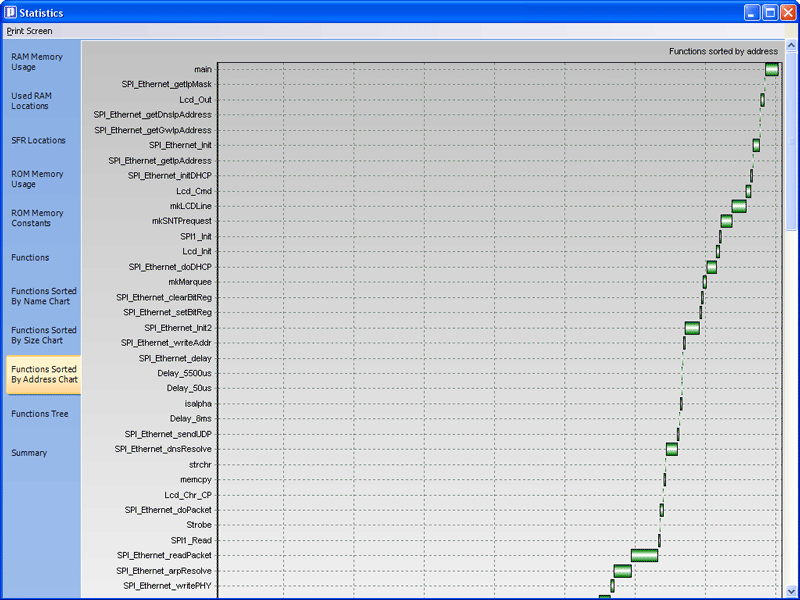Click the SPI_Ethernet_writeAddr label
Viewport: 800px width, 600px height.
[166, 343]
